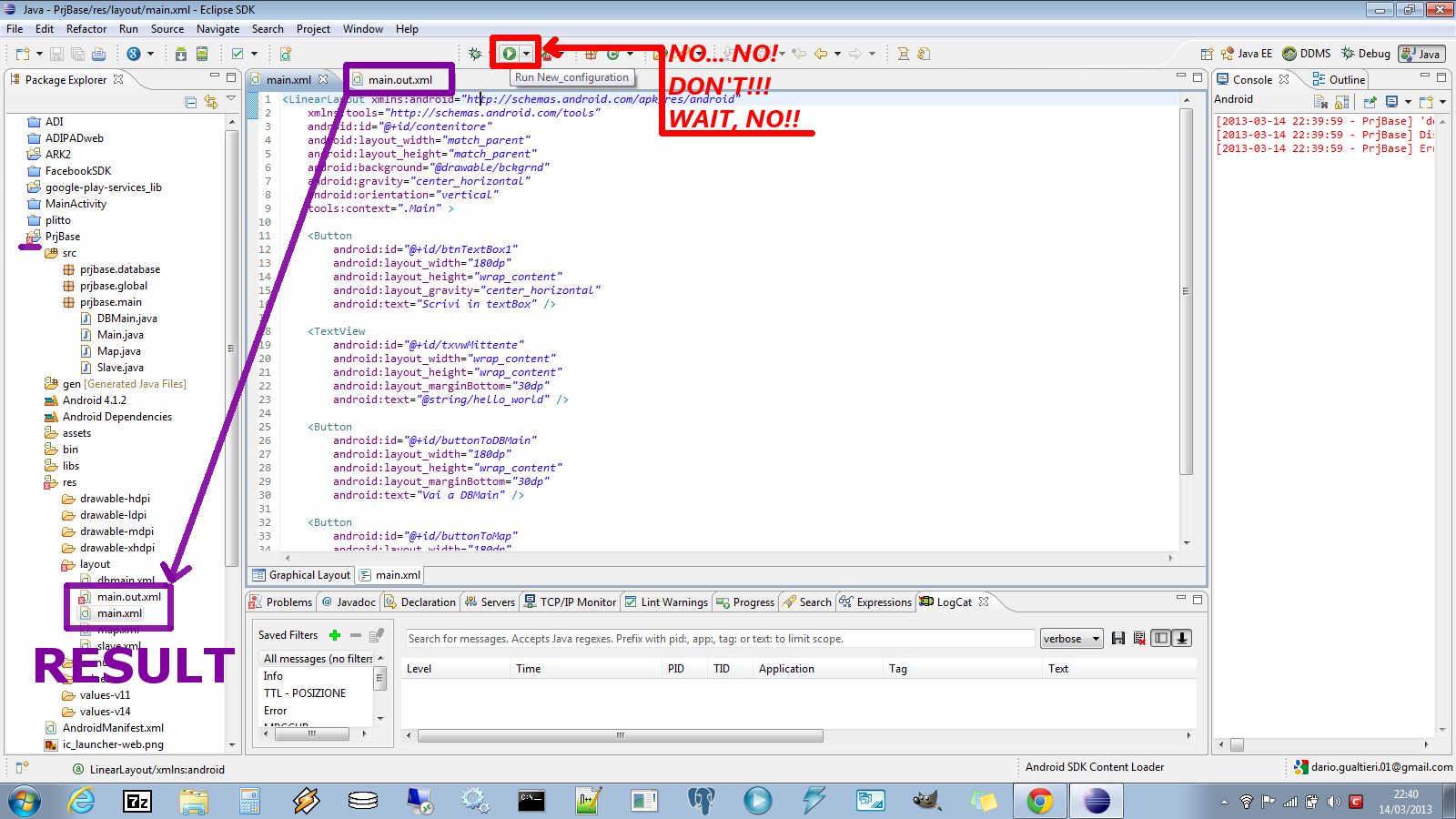Open the Open Console dropdown arrow
Image resolution: width=1456 pixels, height=819 pixels.
1442,102
